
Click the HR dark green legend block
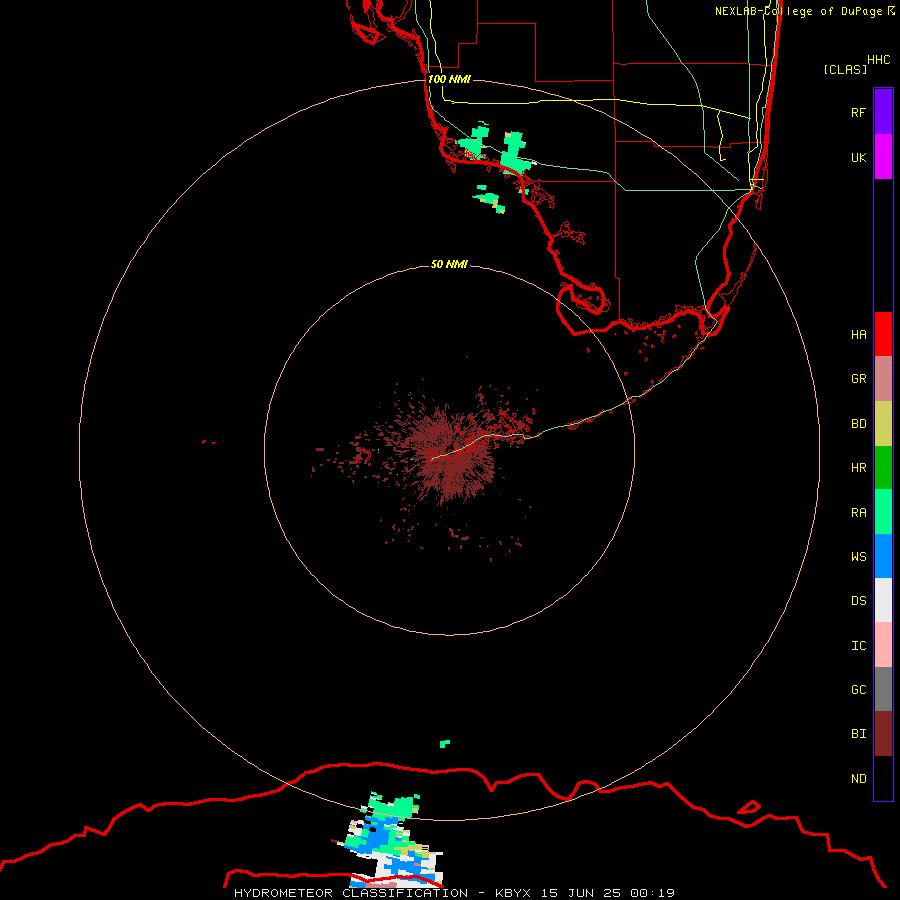(x=883, y=468)
